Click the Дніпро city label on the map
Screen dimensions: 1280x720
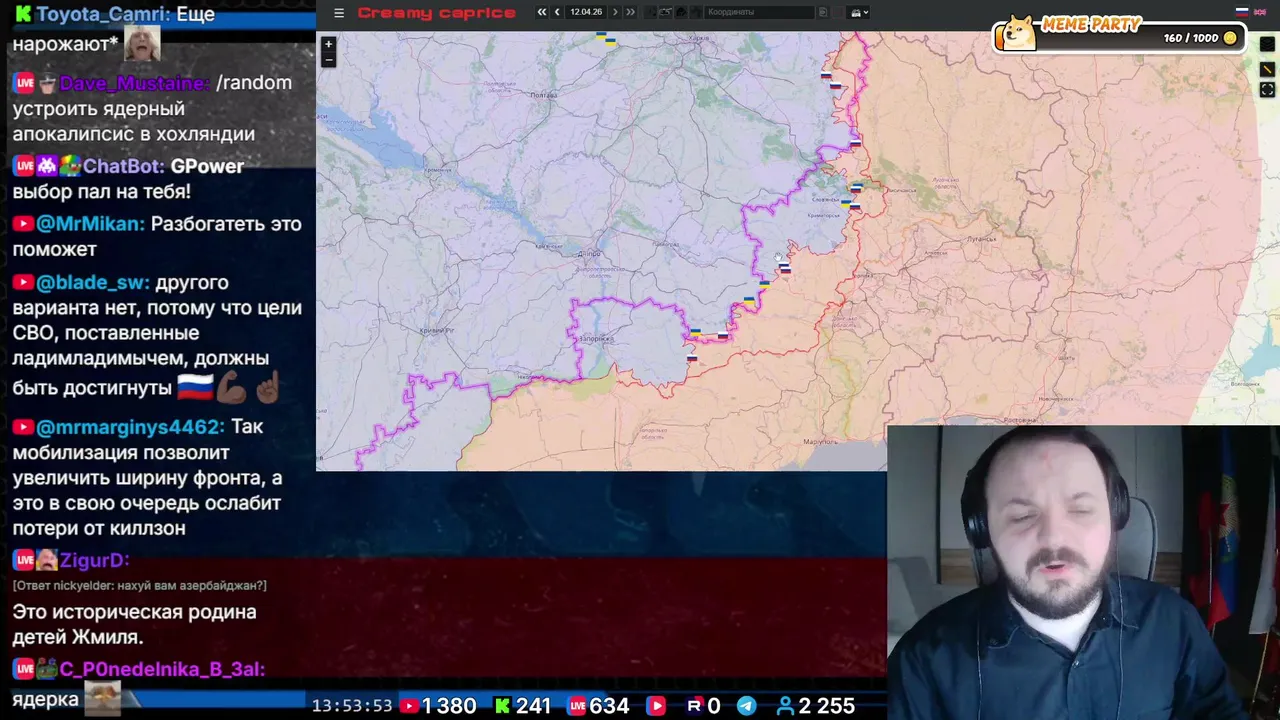tap(587, 254)
